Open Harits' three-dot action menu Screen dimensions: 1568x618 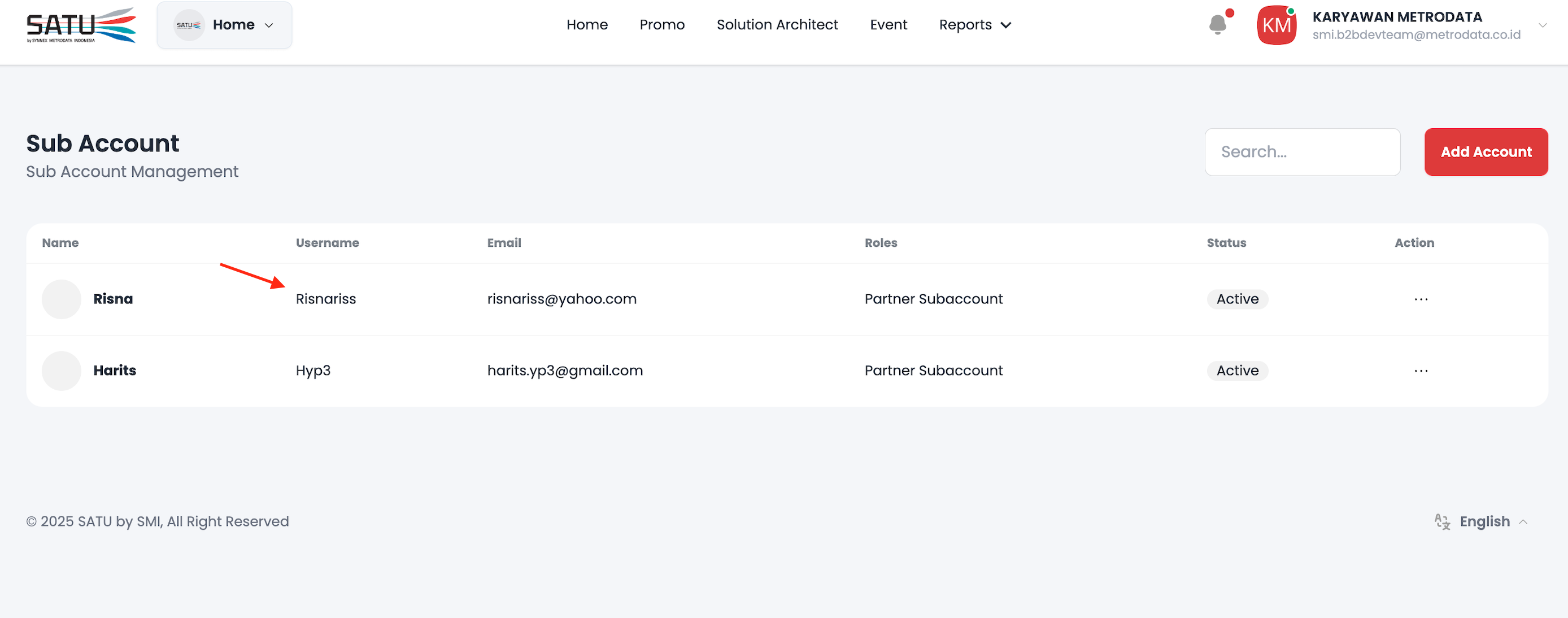point(1421,371)
